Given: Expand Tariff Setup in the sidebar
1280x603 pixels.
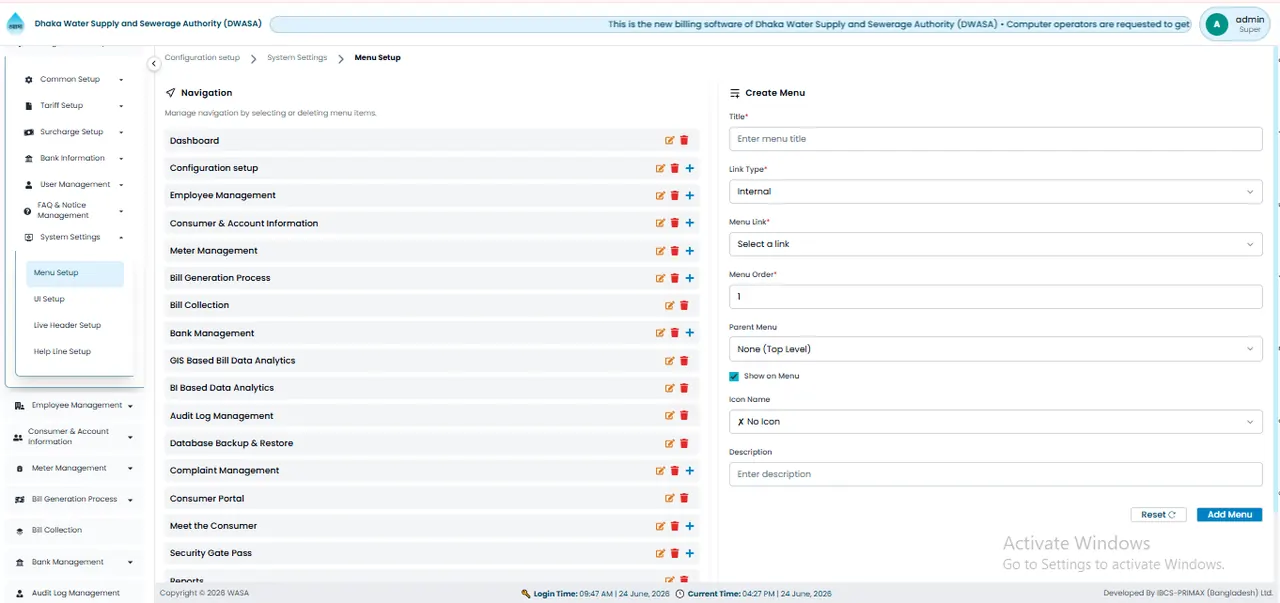Looking at the screenshot, I should [x=74, y=105].
